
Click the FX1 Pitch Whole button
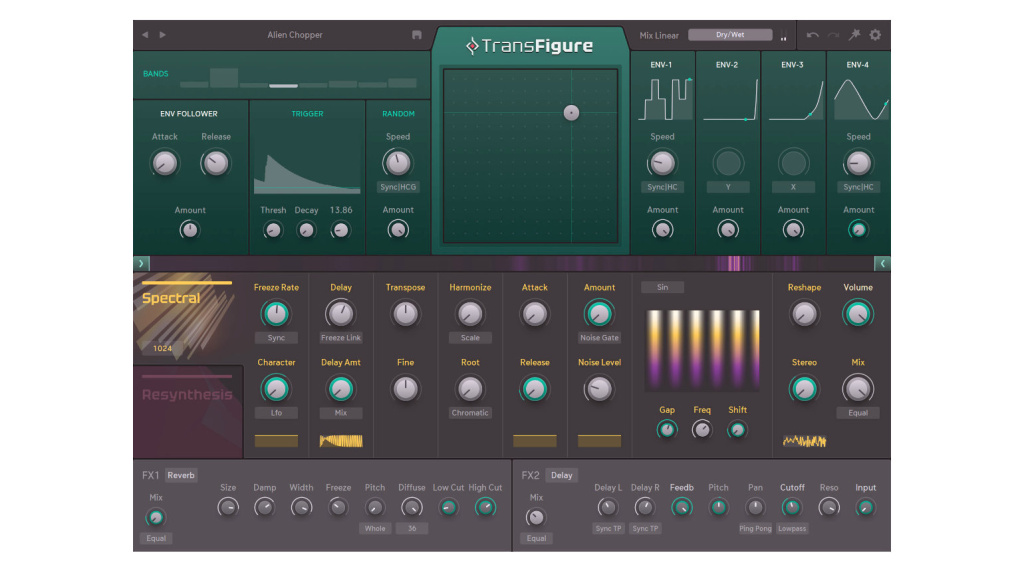tap(375, 528)
